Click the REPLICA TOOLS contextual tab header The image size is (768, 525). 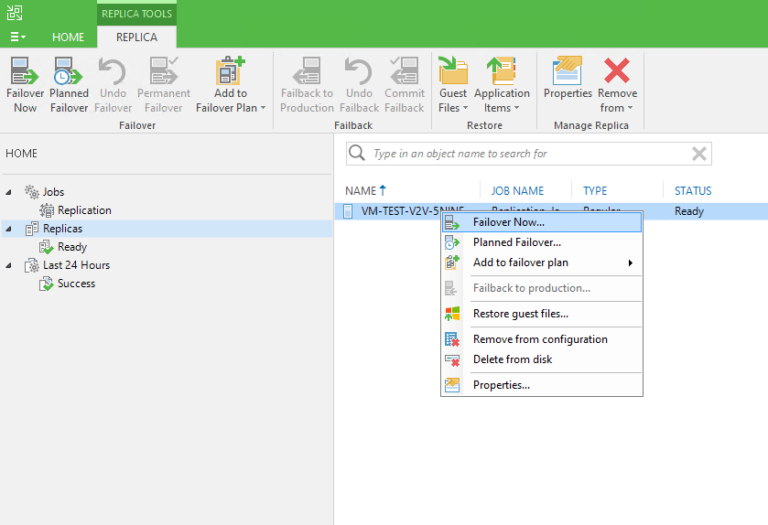137,14
